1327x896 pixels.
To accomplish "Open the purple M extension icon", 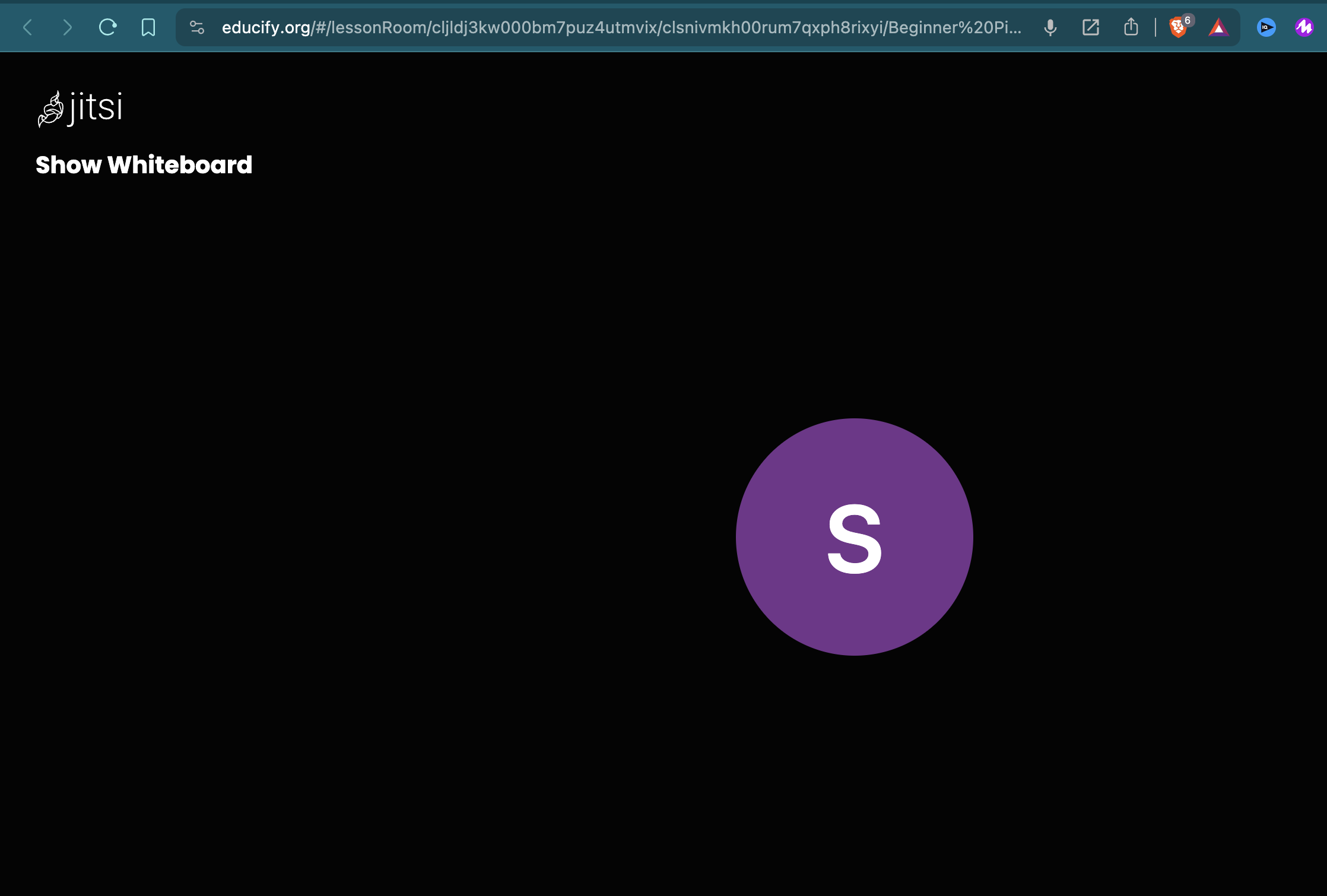I will (1304, 27).
